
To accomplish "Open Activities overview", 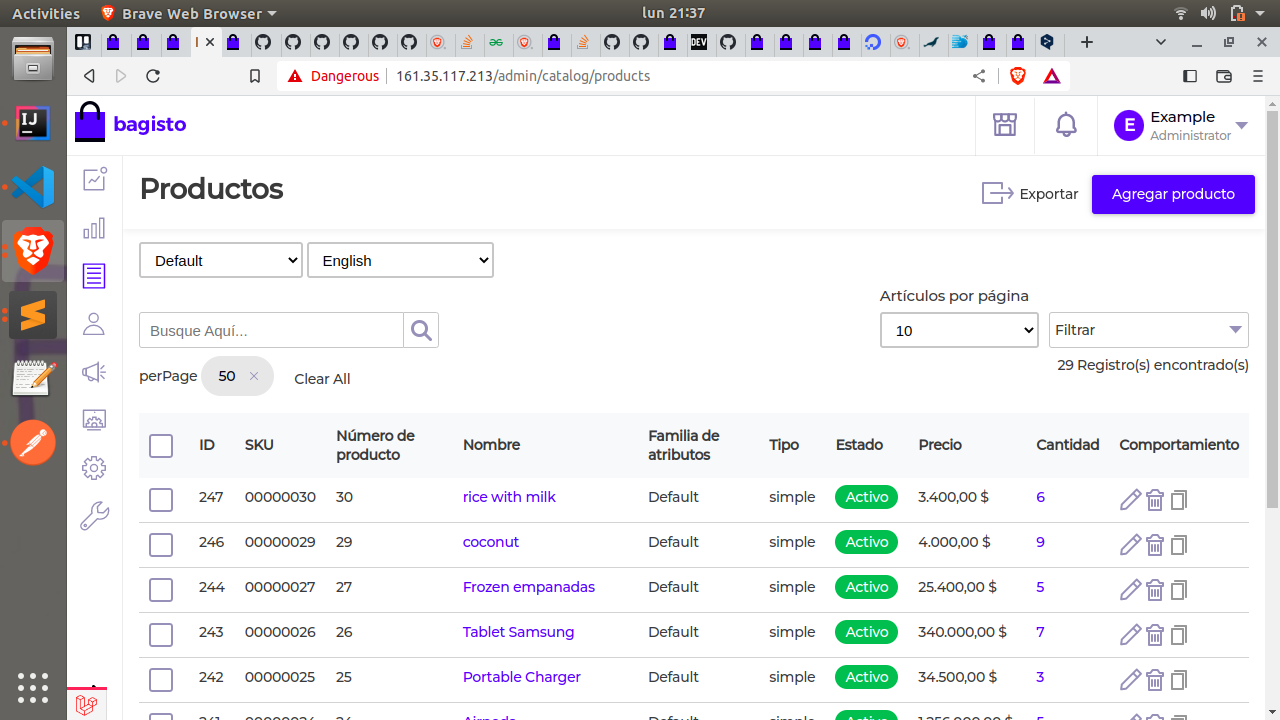I will [46, 13].
